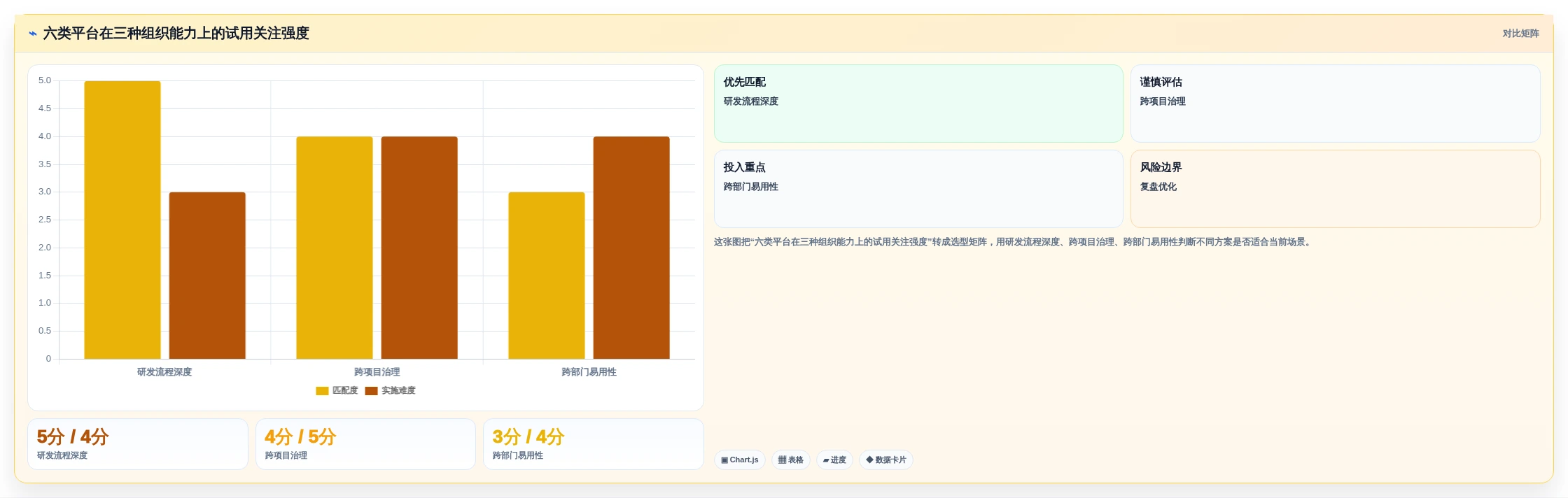Click the x-axis label 跨项目治理 under the chart

point(377,372)
